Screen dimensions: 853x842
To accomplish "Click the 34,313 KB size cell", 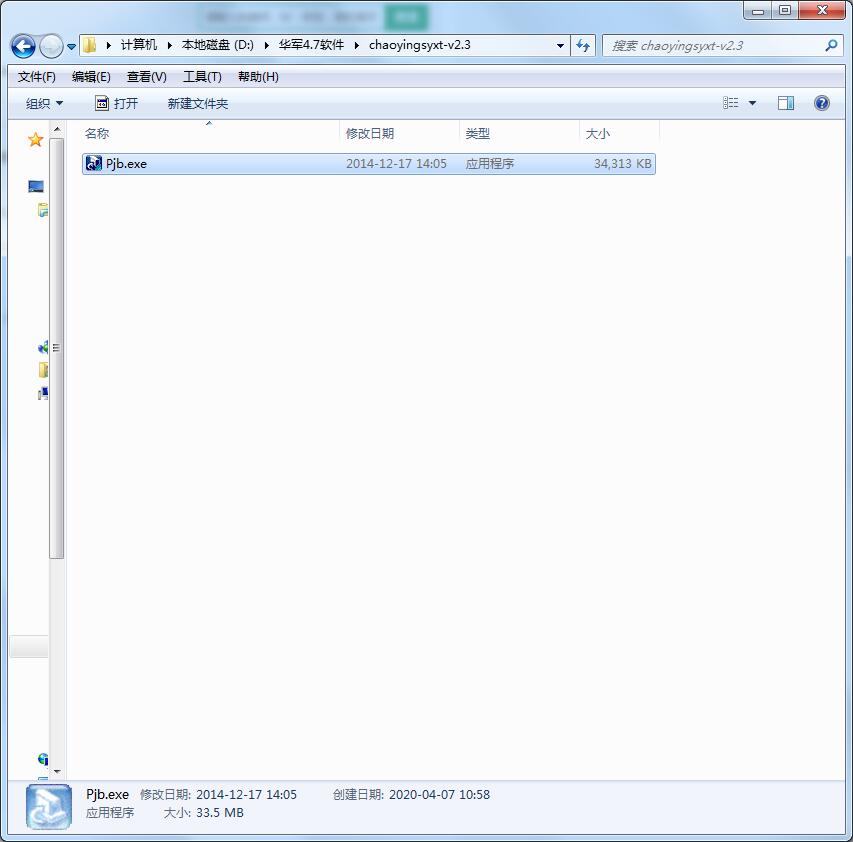I will (x=622, y=164).
